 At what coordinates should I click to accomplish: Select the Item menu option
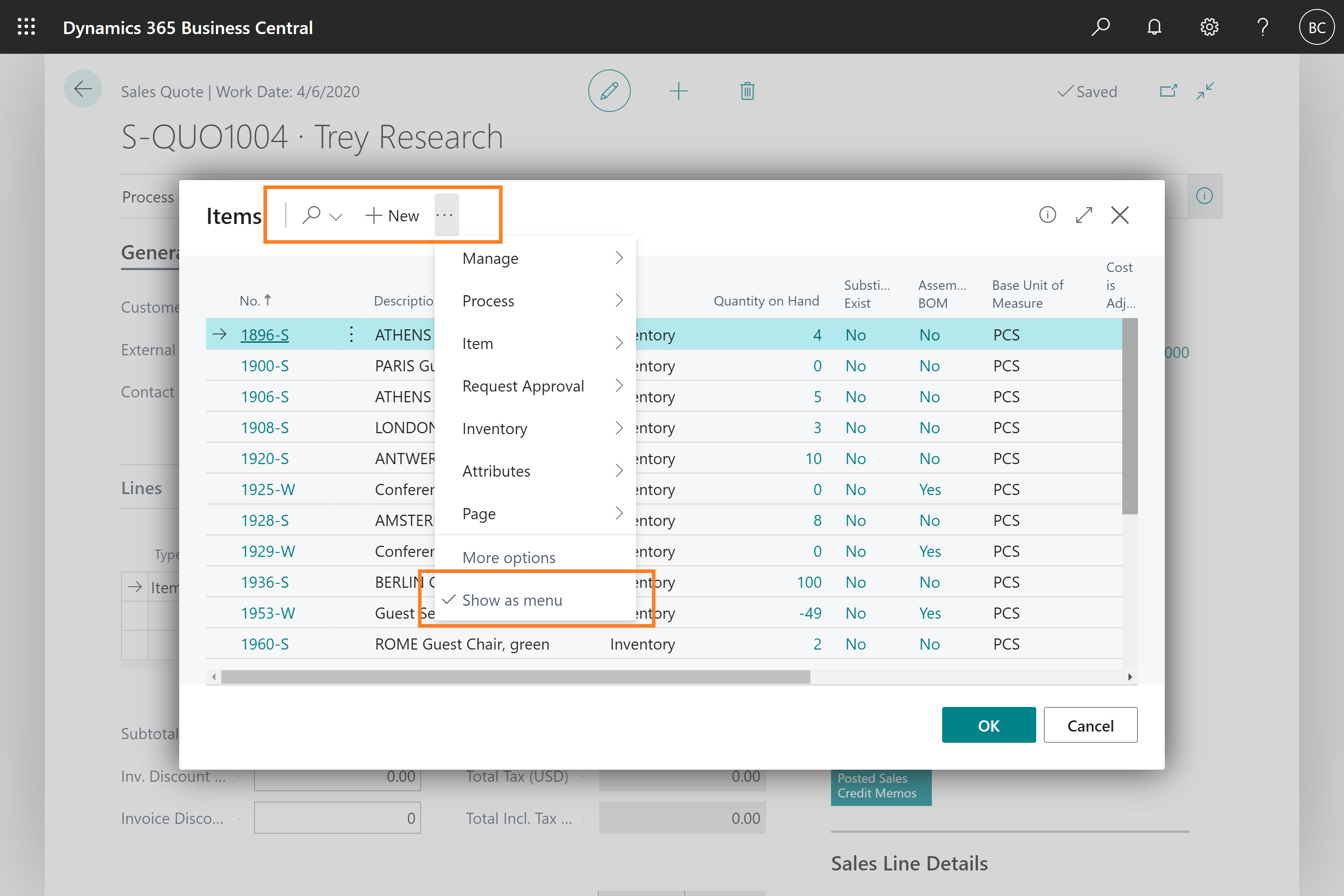(x=477, y=343)
